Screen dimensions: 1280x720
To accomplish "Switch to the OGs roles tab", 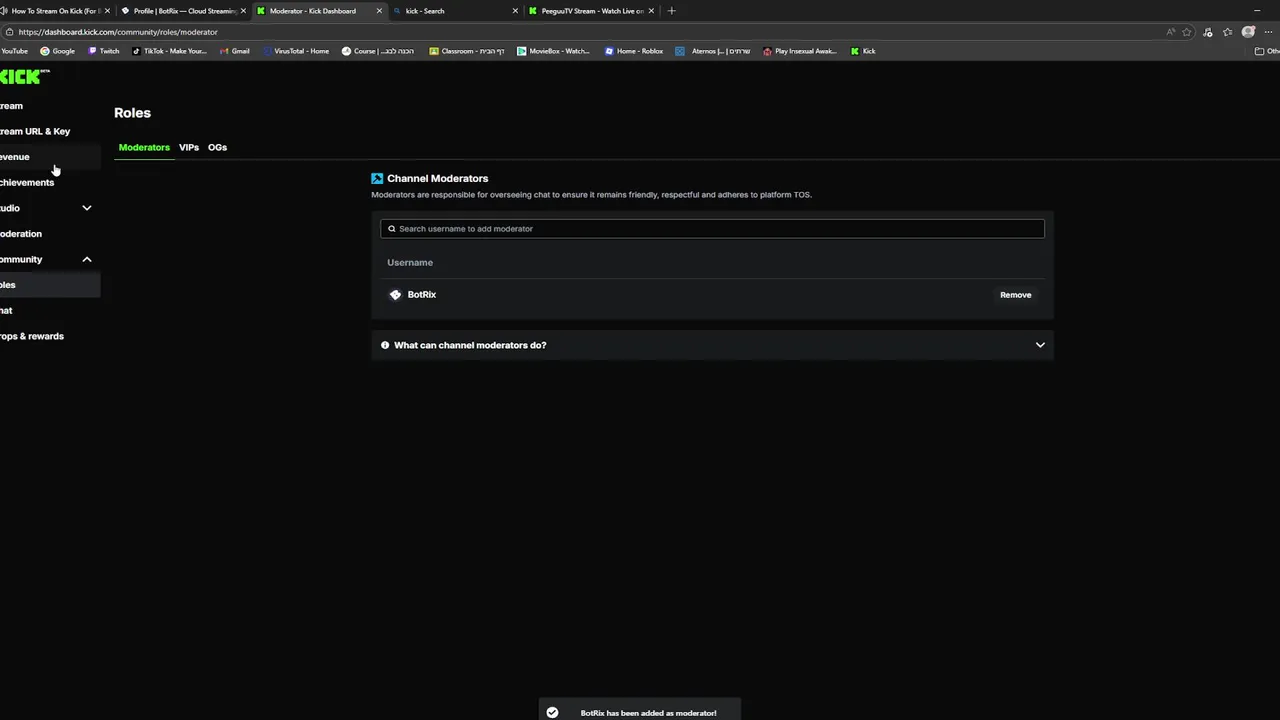I will 217,147.
